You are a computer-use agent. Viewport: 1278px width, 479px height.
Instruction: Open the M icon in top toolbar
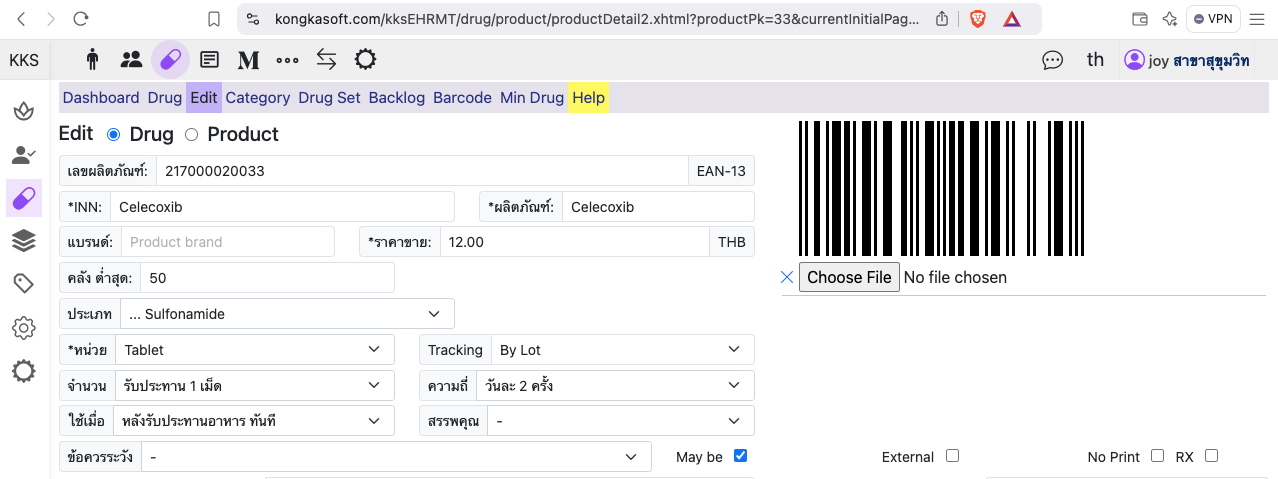(x=248, y=60)
